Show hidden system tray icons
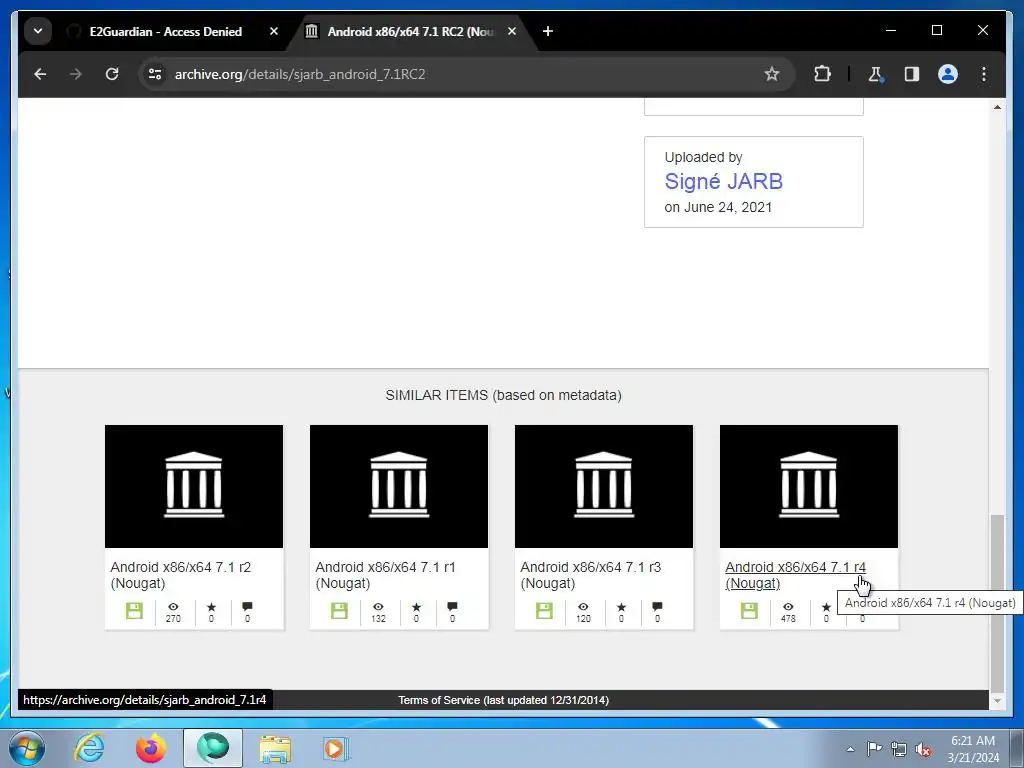This screenshot has width=1024, height=768. pos(850,749)
